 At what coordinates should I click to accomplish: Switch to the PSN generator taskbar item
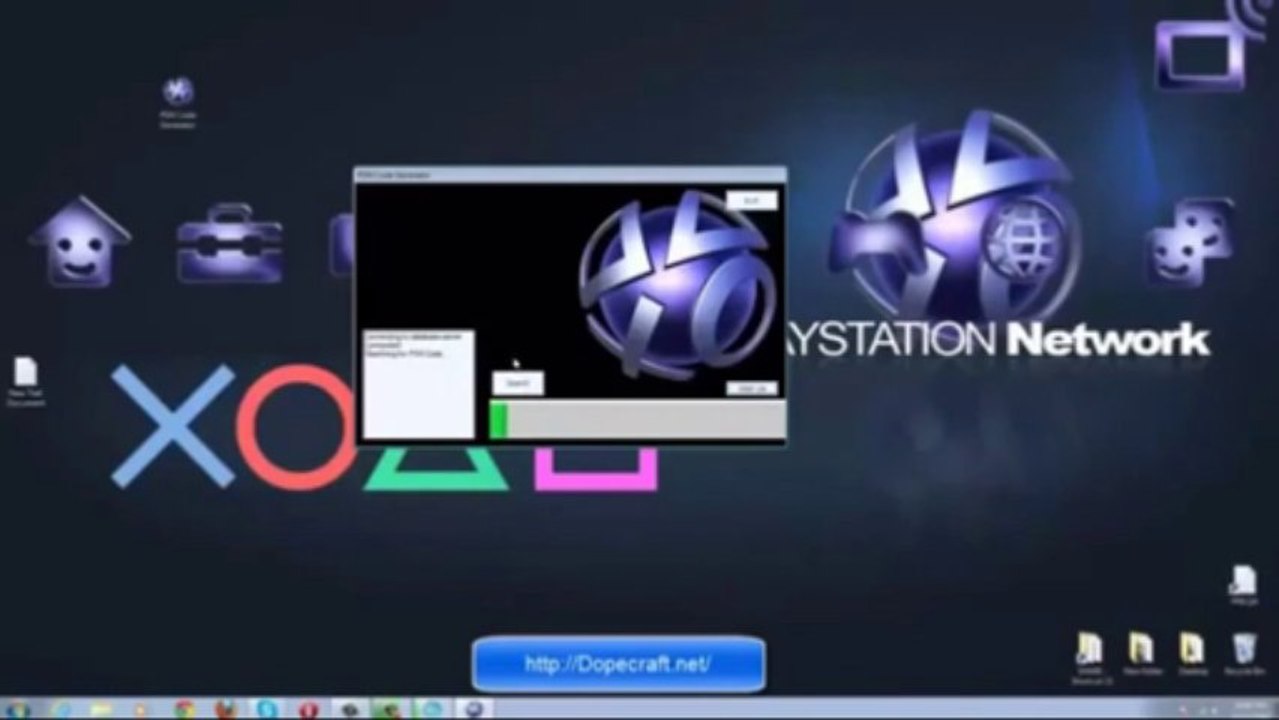(473, 709)
